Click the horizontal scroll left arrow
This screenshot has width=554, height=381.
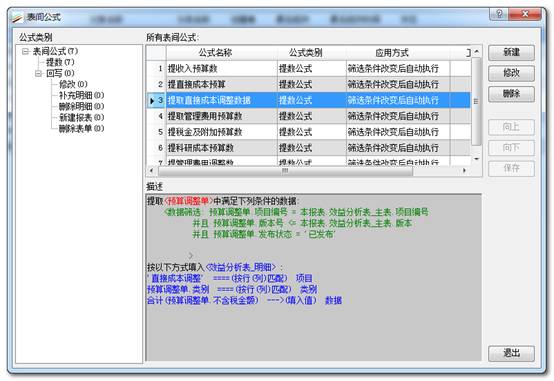coord(152,170)
